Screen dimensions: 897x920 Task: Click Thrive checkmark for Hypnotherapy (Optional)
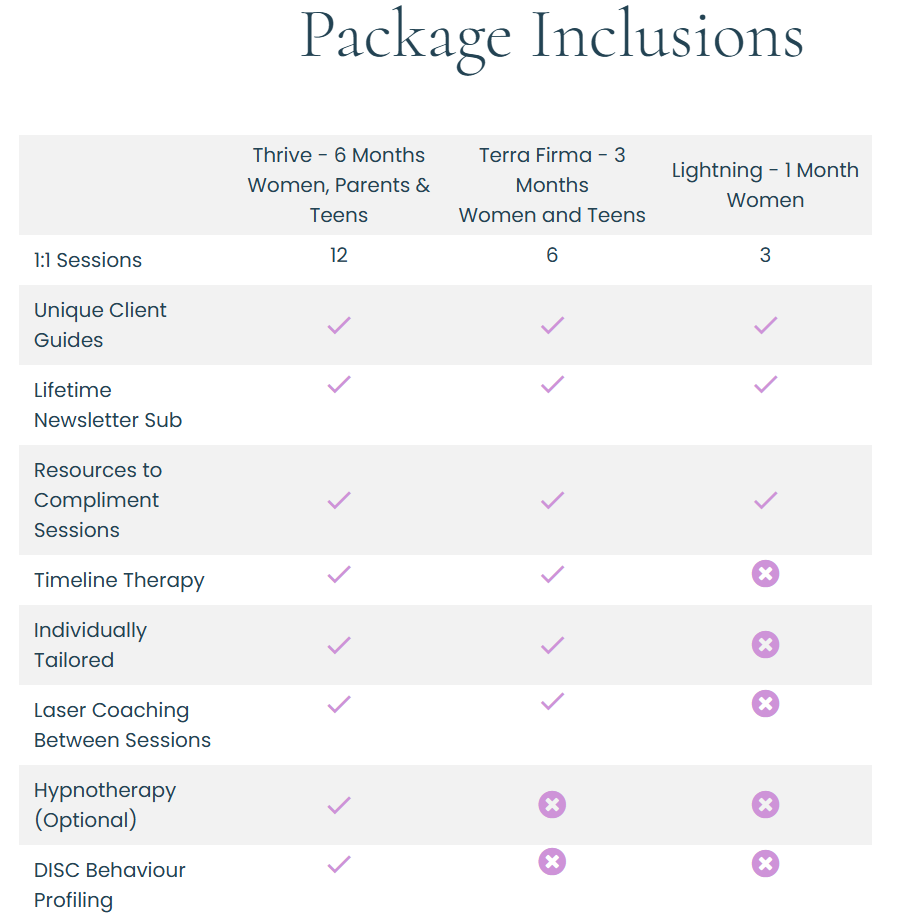(x=339, y=805)
